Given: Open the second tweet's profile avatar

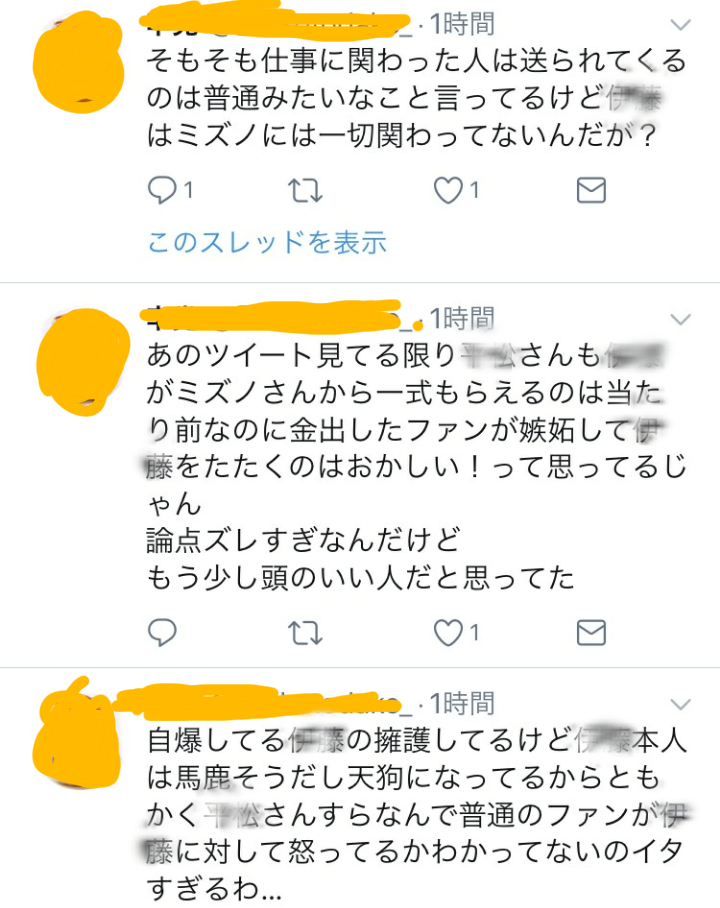Looking at the screenshot, I should (x=83, y=362).
